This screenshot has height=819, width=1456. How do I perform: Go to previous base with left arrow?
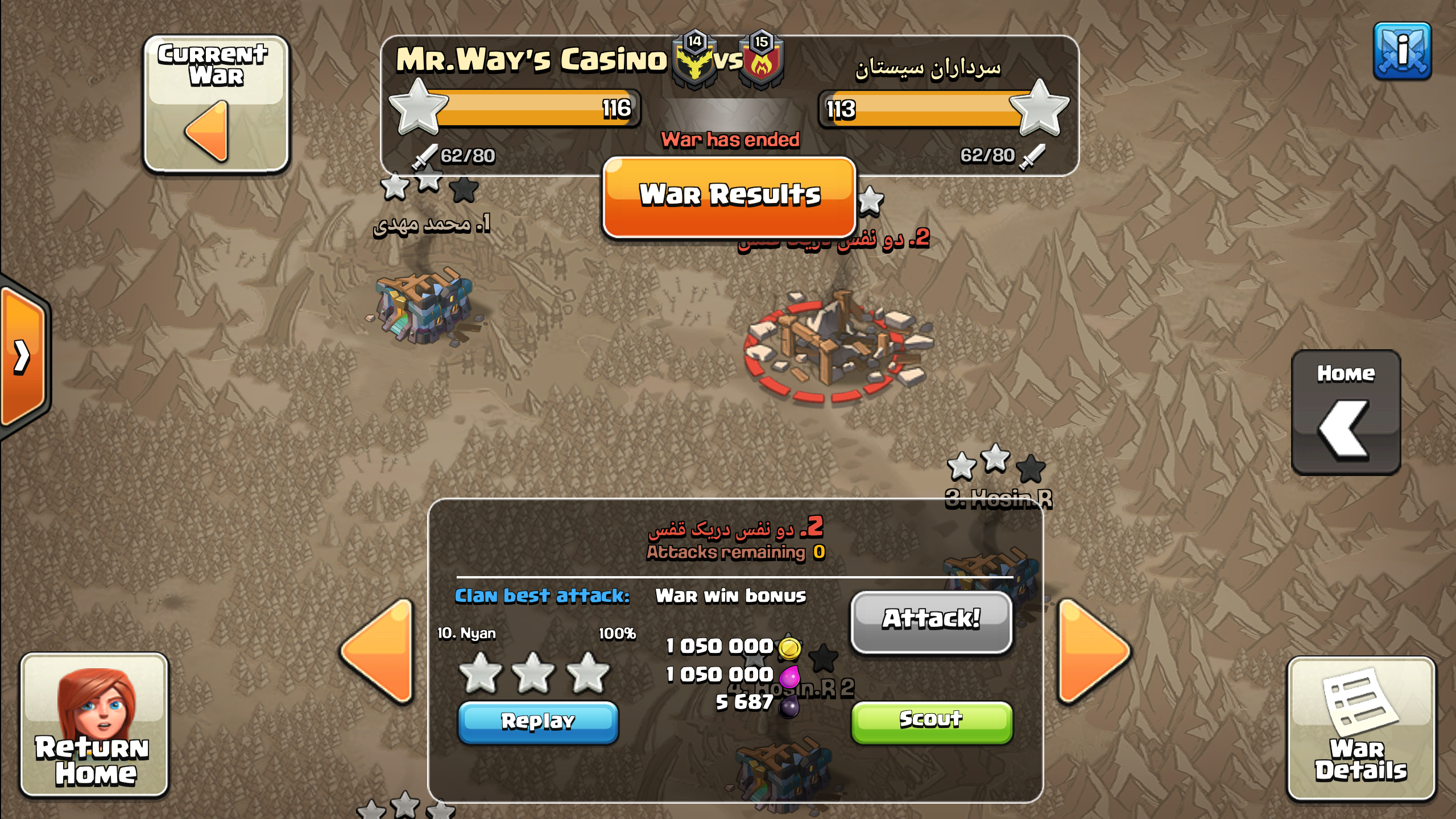[x=377, y=651]
